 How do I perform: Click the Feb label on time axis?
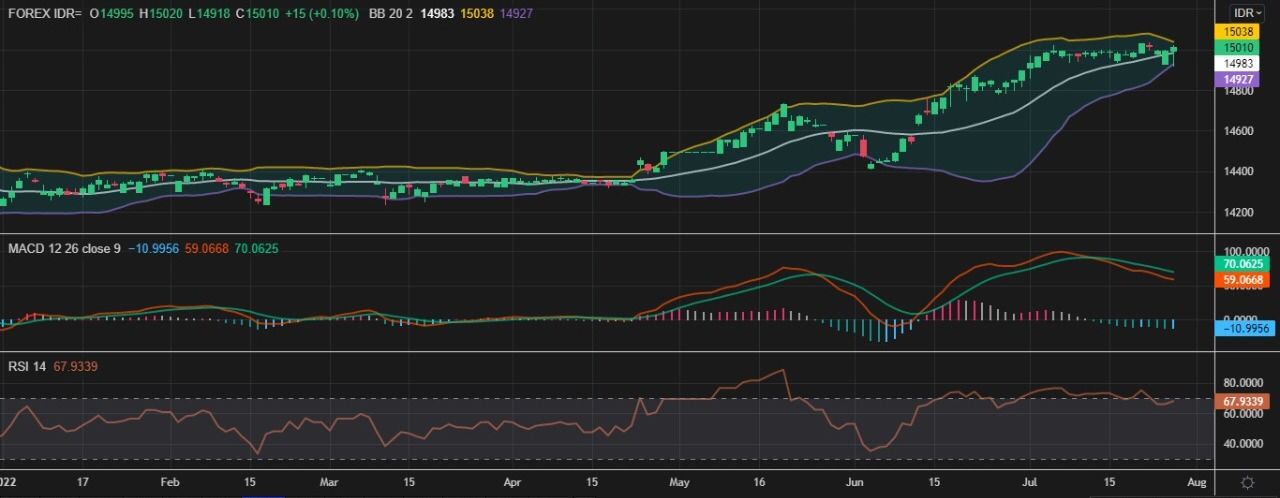170,481
